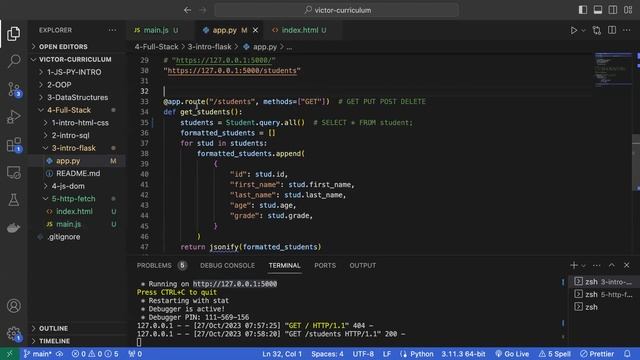Expand the 1-JS-PY-INTRO folder
This screenshot has height=360, width=640.
77,72
